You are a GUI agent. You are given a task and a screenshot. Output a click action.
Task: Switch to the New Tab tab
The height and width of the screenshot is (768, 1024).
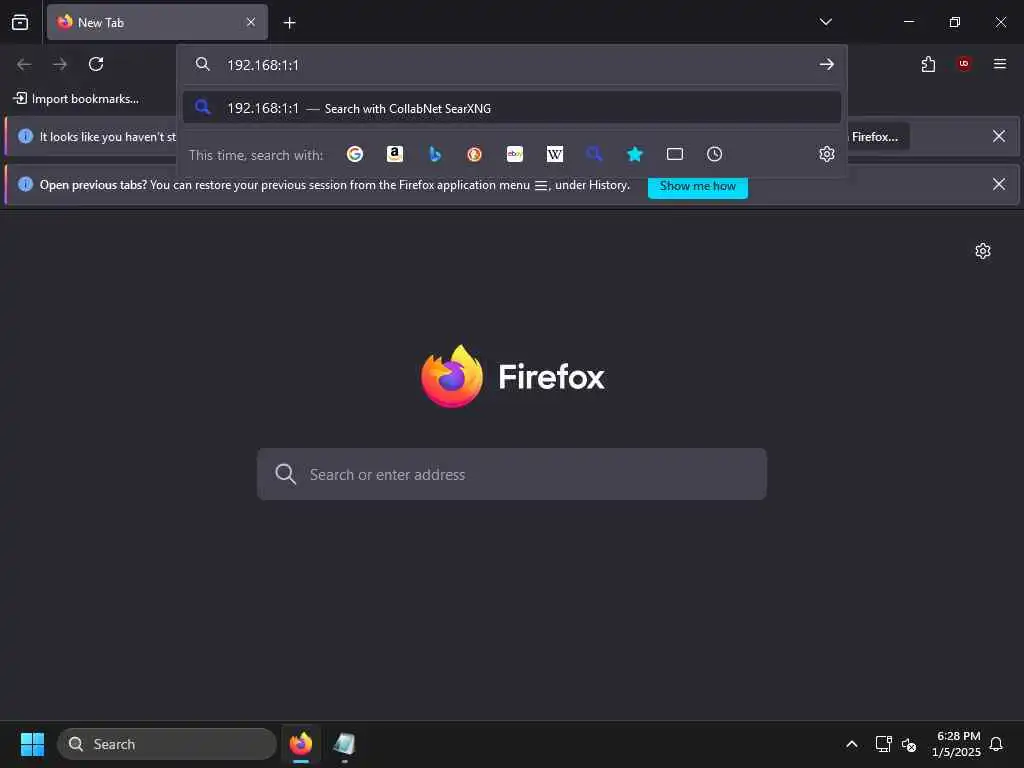point(157,22)
